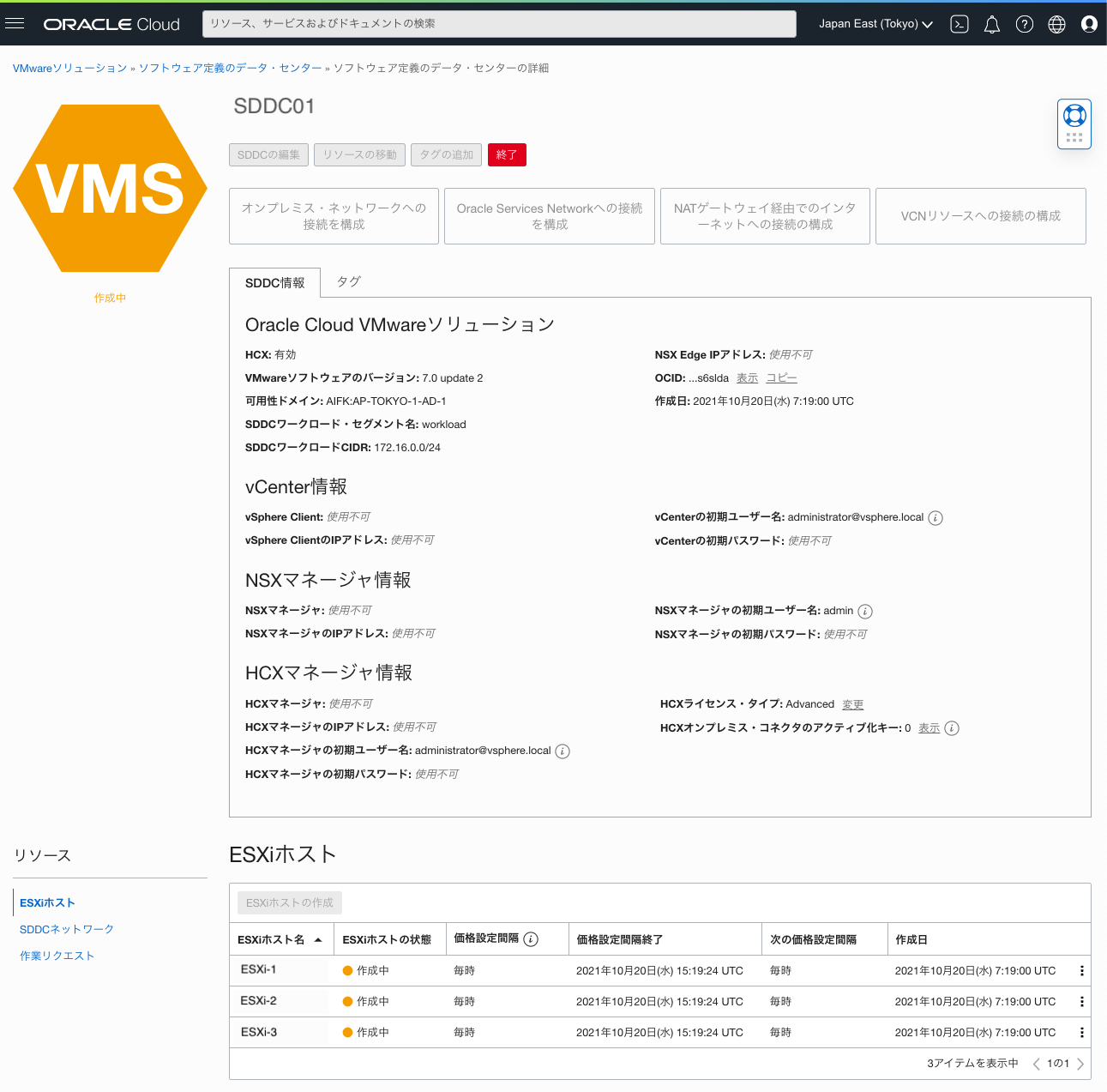Go to next page arrow
Viewport: 1107px width, 1092px height.
click(1080, 1064)
